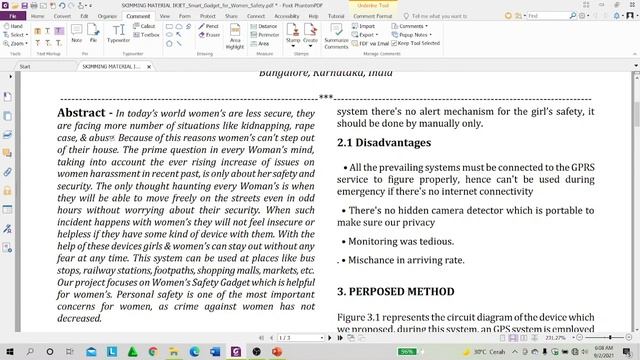The image size is (640, 360).
Task: Open the Bookmarks panel in sidebar
Action: (7, 97)
